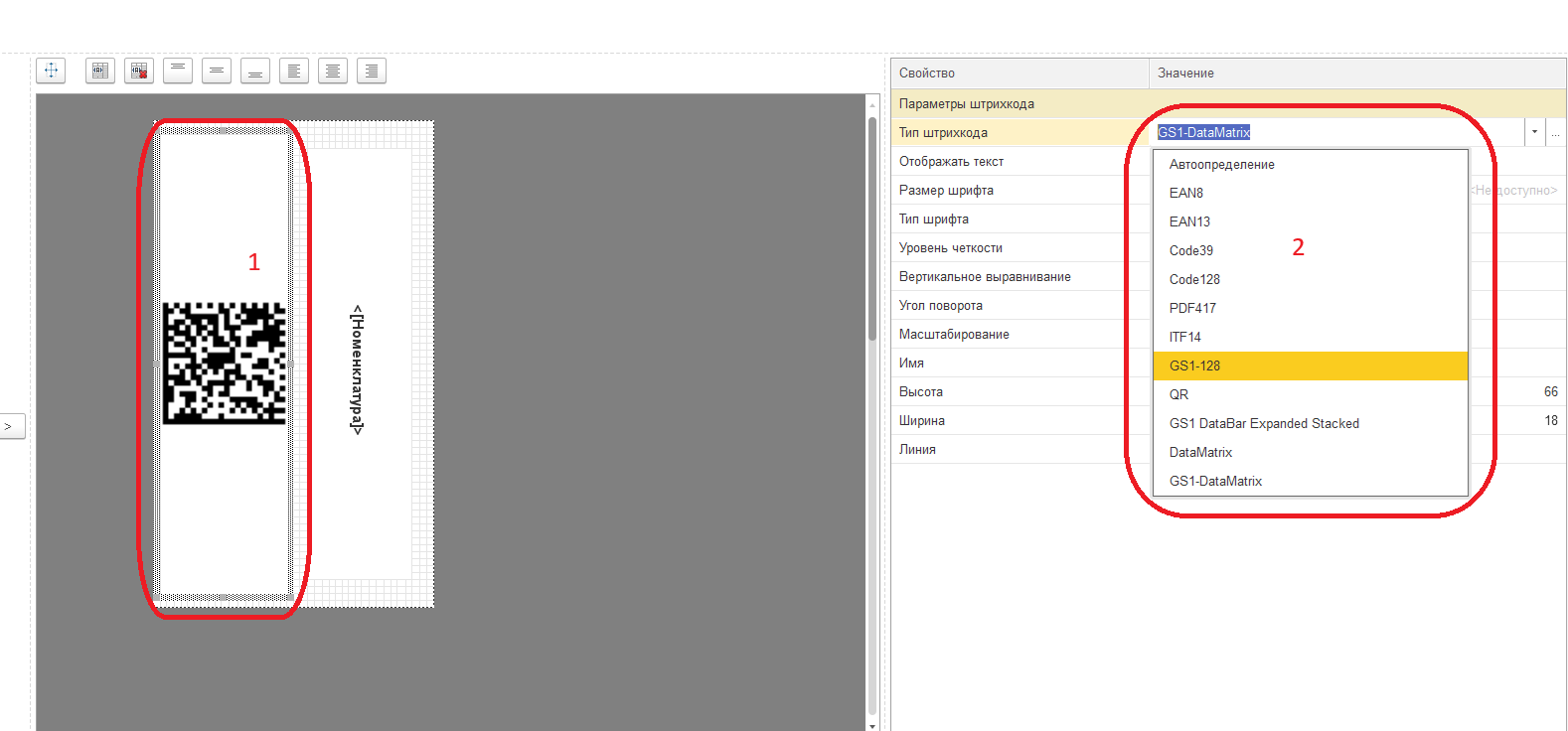This screenshot has width=1568, height=731.
Task: Click the Ширина value 18
Action: pos(1551,421)
